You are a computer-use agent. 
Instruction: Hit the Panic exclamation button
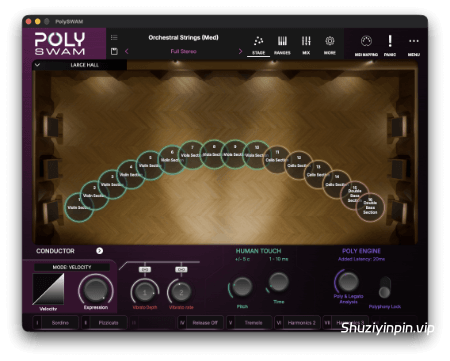click(x=390, y=45)
